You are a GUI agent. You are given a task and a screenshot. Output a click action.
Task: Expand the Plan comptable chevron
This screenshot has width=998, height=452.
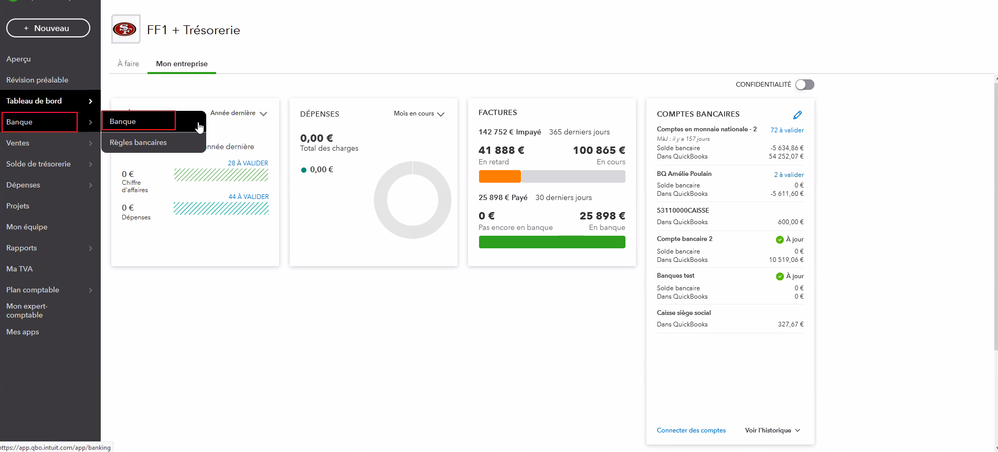[90, 290]
